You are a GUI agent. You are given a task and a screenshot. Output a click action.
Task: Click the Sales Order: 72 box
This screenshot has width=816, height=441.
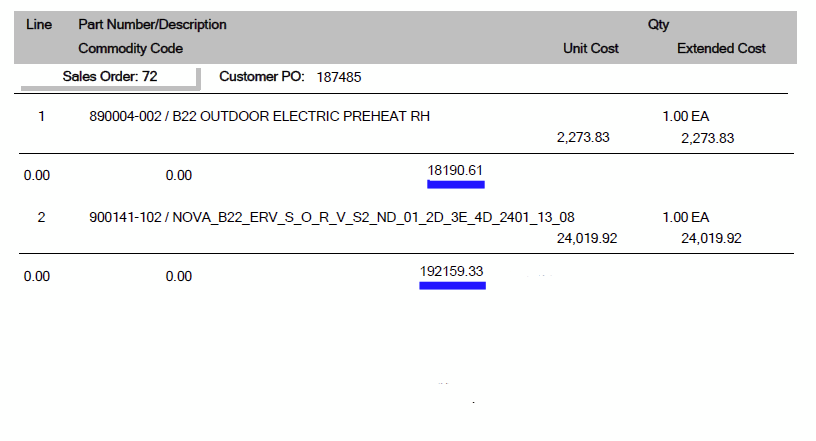[110, 77]
